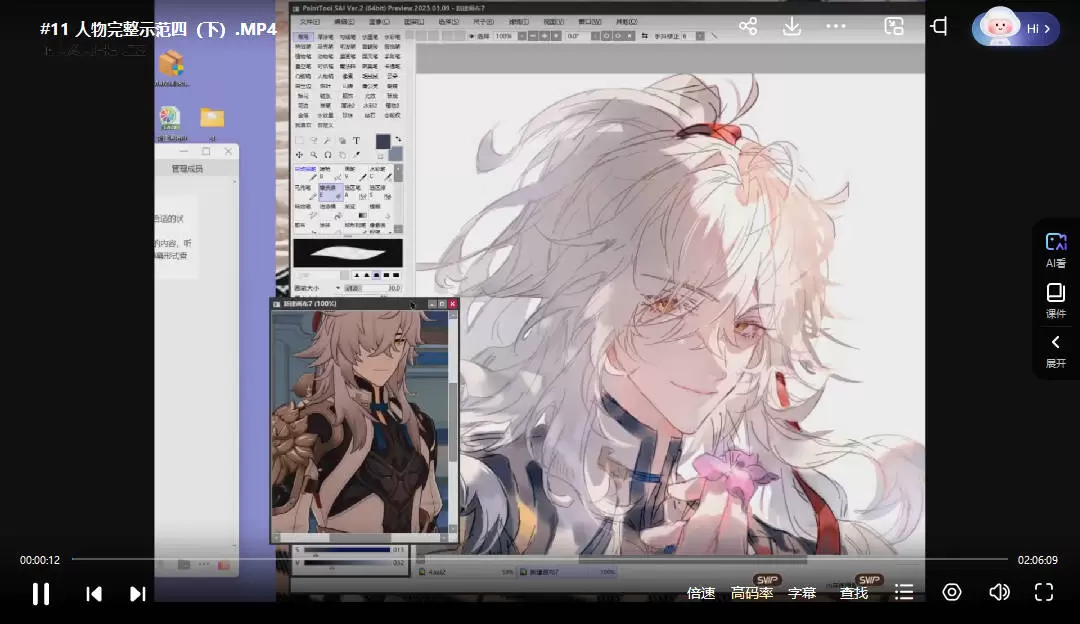Click the 查找 search button
Viewport: 1080px width, 624px height.
coord(854,593)
